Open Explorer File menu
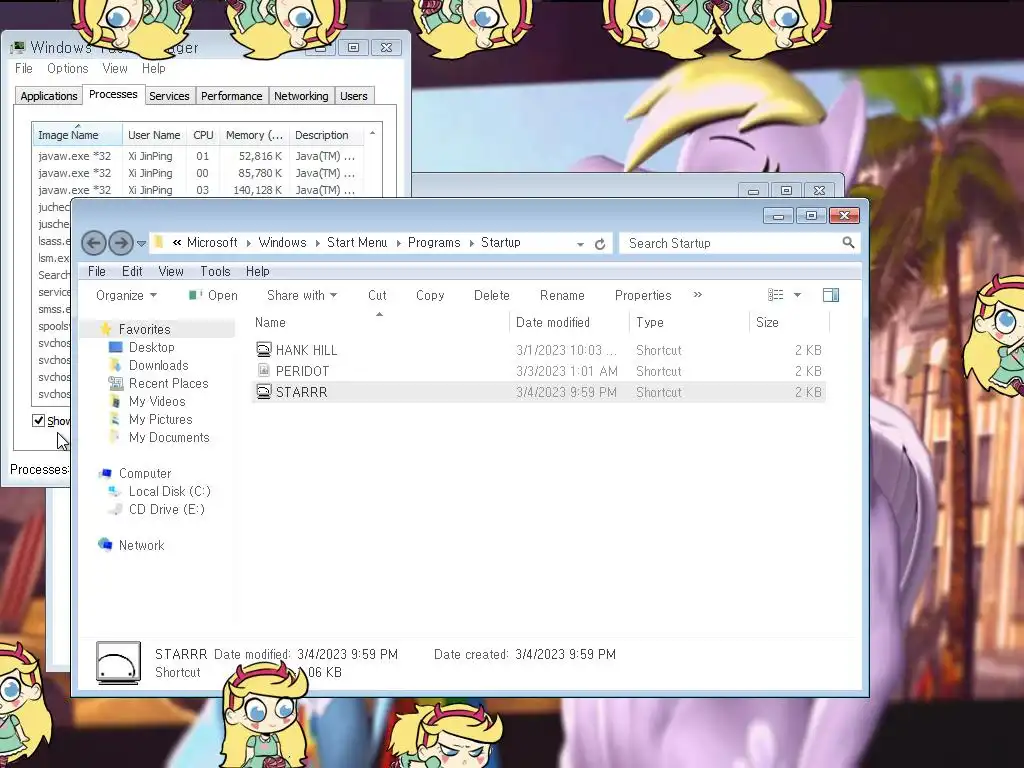 pyautogui.click(x=97, y=271)
